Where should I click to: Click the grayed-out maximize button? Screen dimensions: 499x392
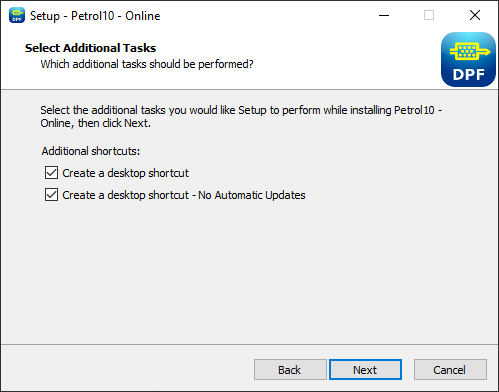429,15
